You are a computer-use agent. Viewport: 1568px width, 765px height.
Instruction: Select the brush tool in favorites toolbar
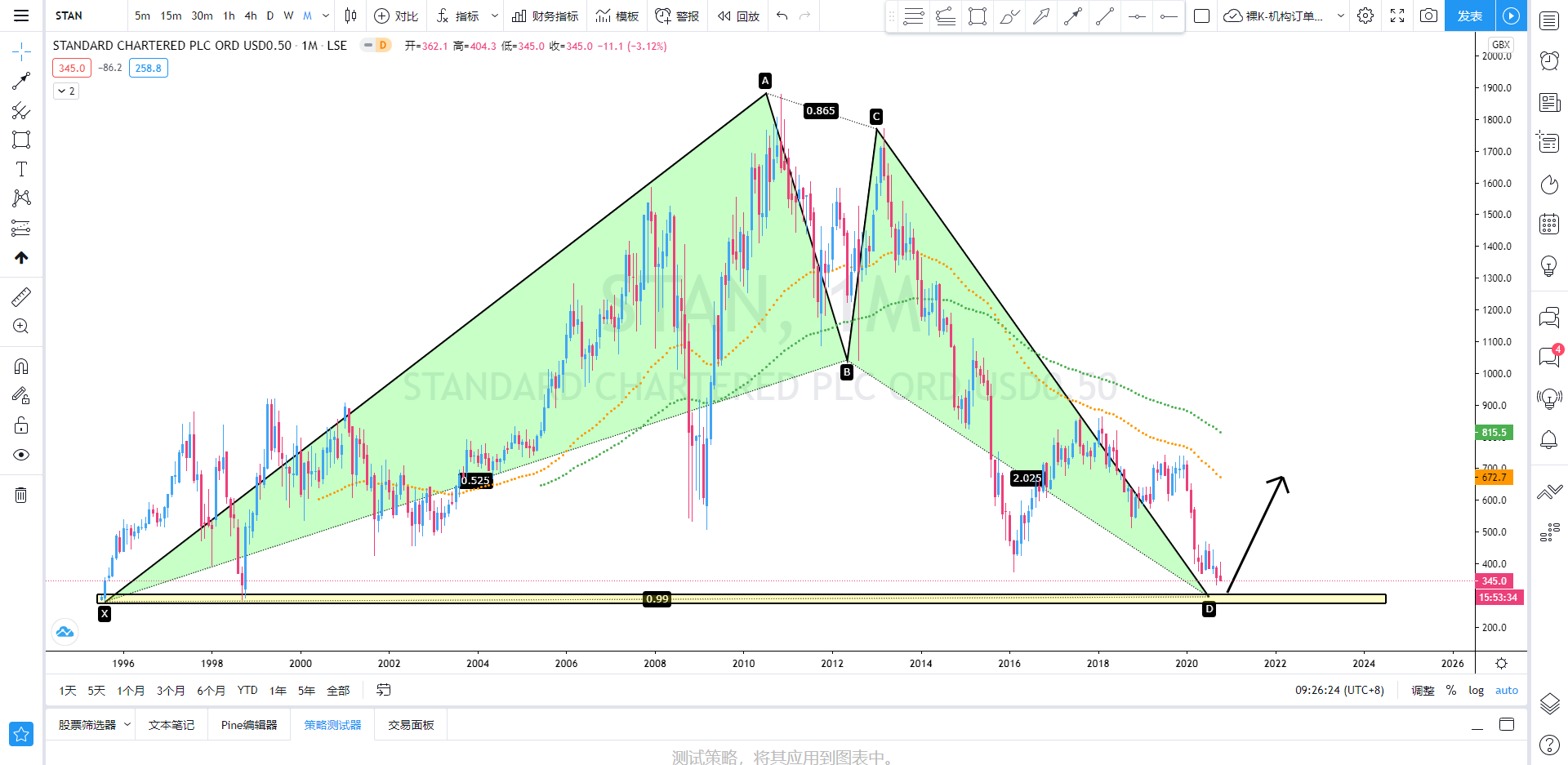click(x=1009, y=16)
